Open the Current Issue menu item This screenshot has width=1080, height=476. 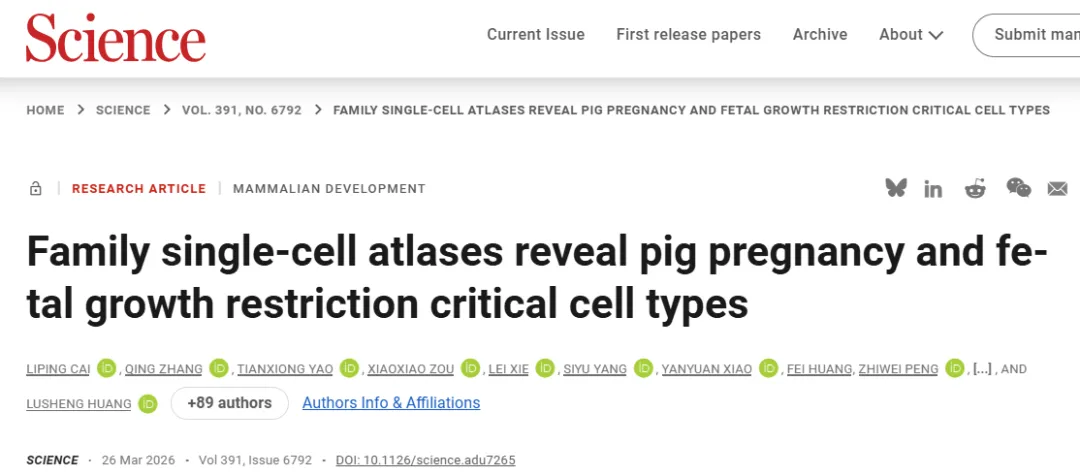point(536,35)
